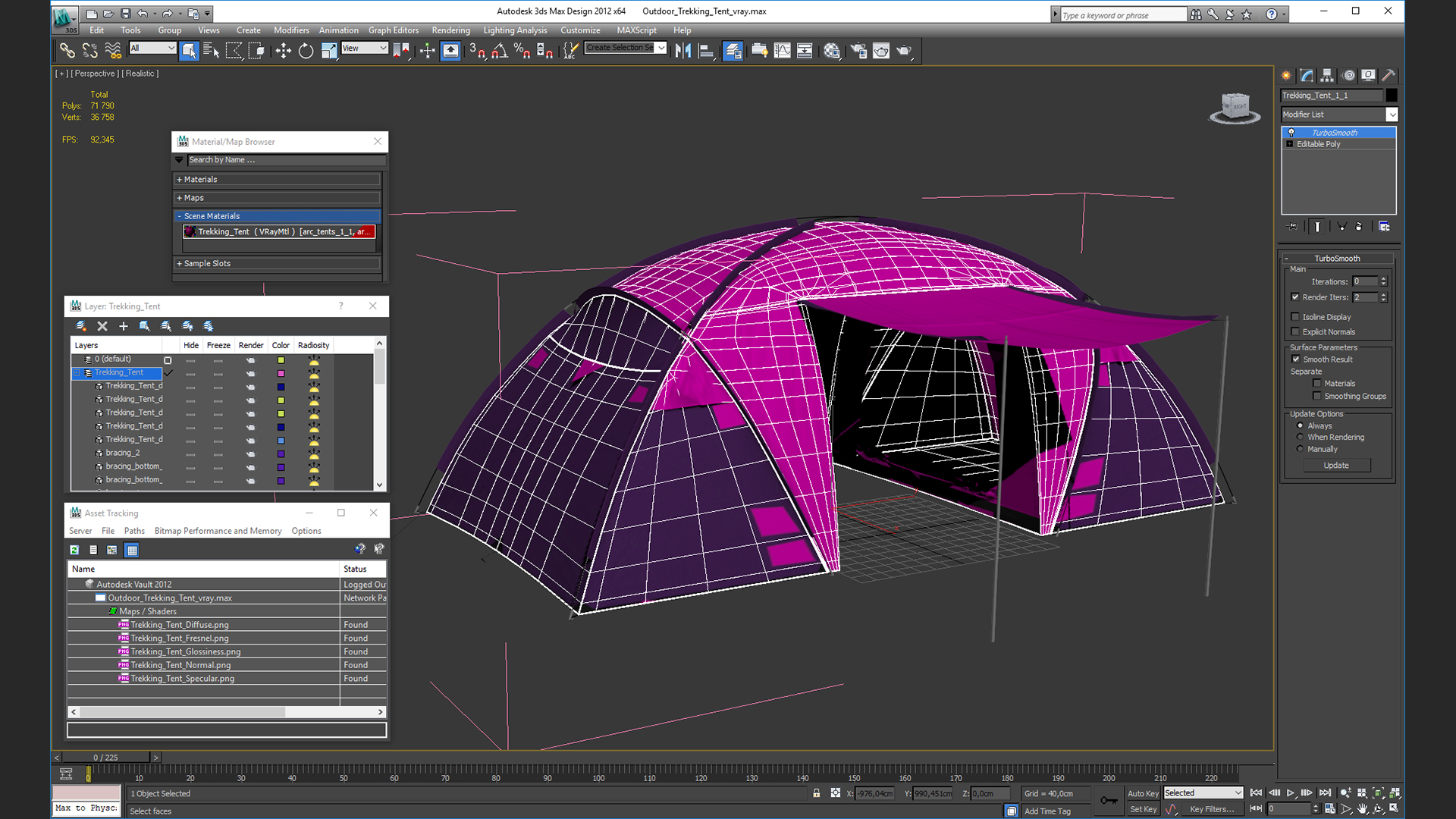Activate the Select and Rotate tool

point(306,51)
